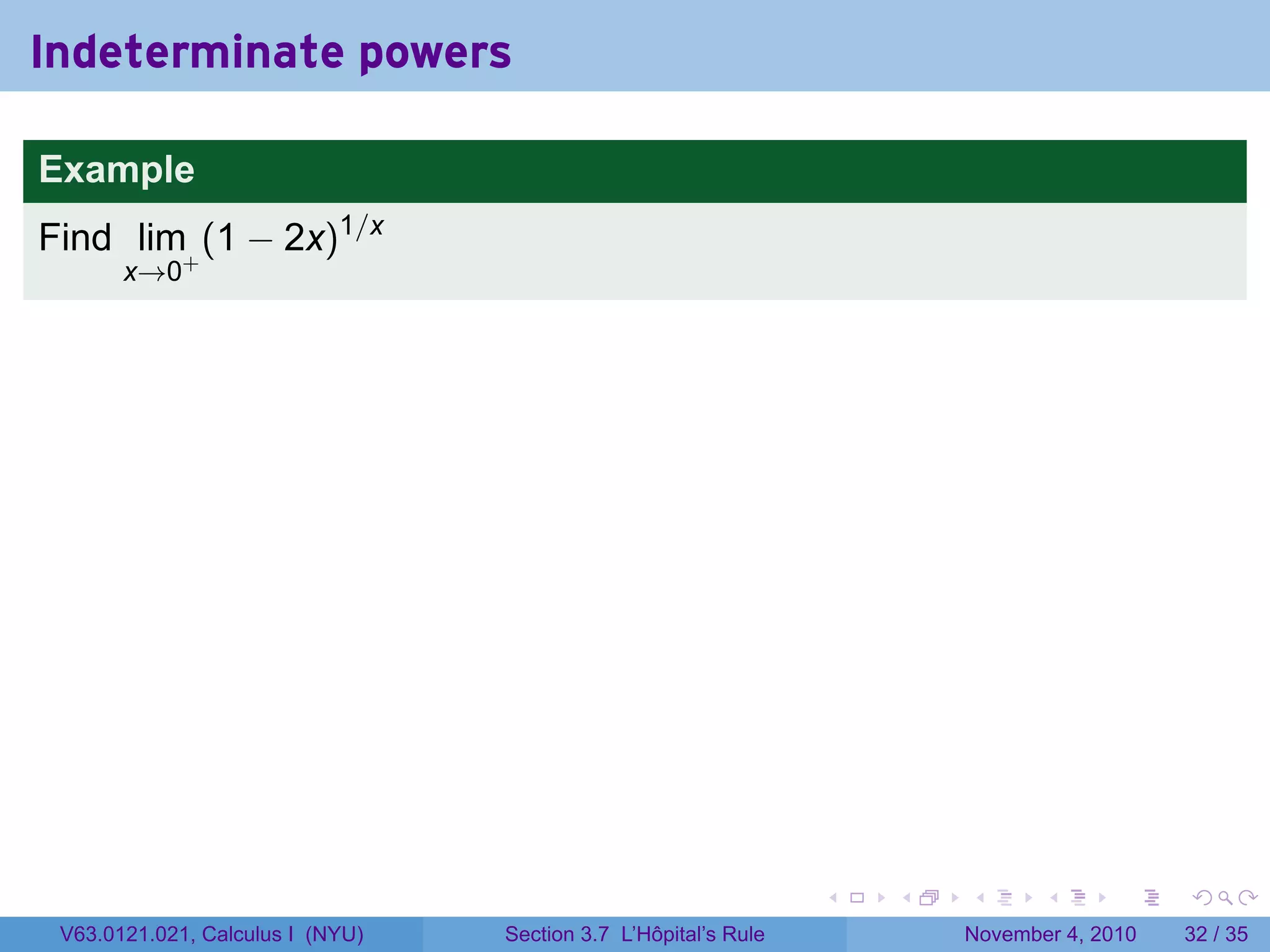Screen dimensions: 1270x952
Task: Go to previous slide with the left arrow
Action: [x=833, y=897]
